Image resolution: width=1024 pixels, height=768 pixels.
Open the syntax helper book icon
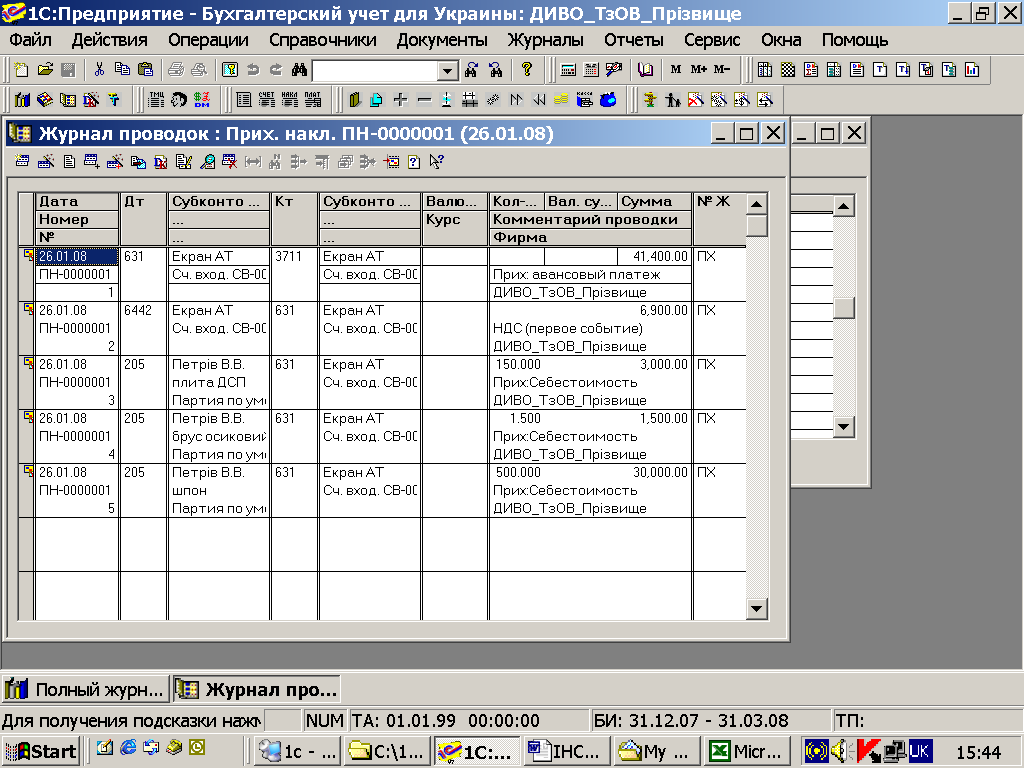coord(645,69)
